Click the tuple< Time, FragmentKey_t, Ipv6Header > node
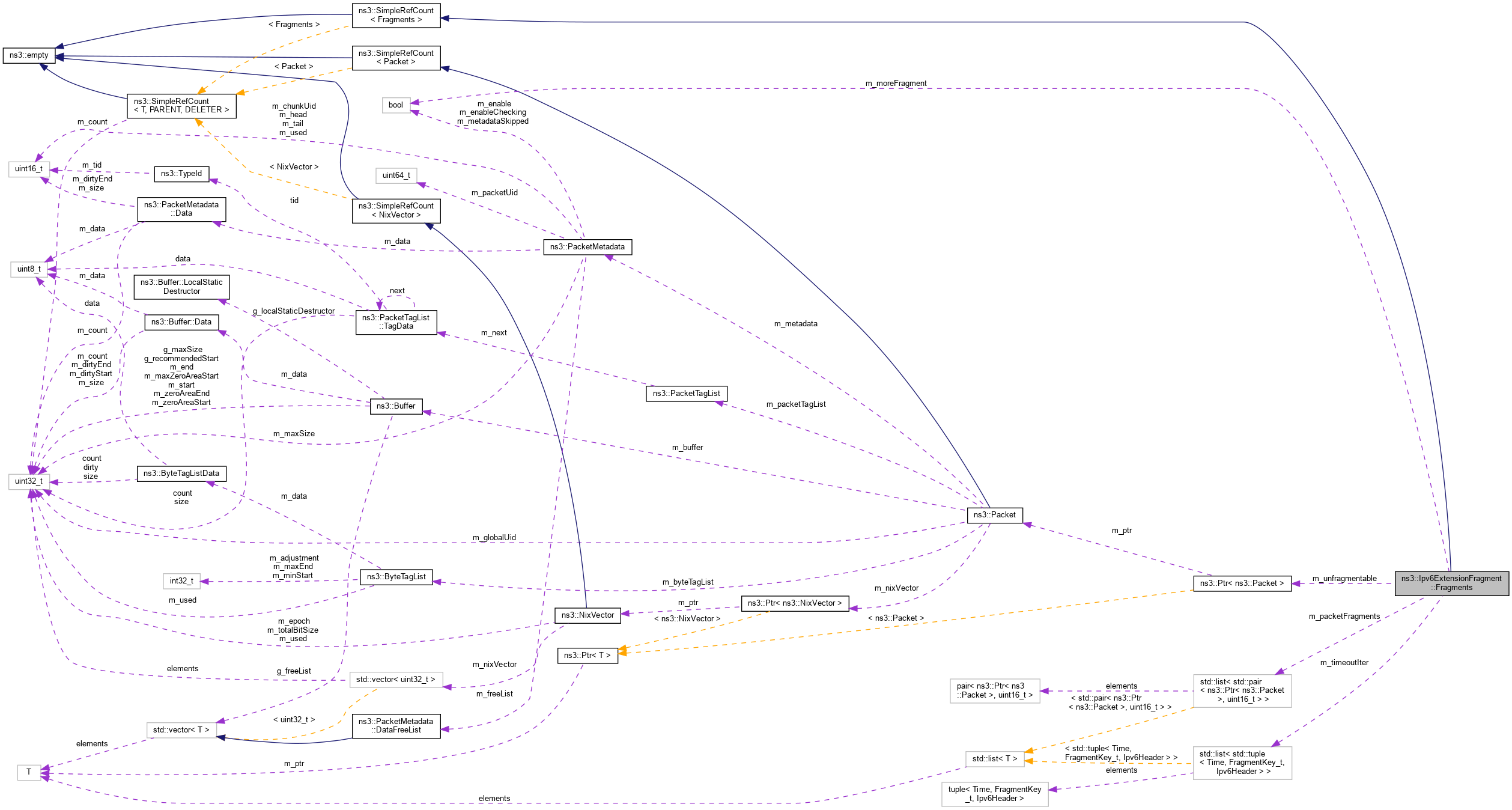Viewport: 1512px width, 810px height. pyautogui.click(x=995, y=794)
